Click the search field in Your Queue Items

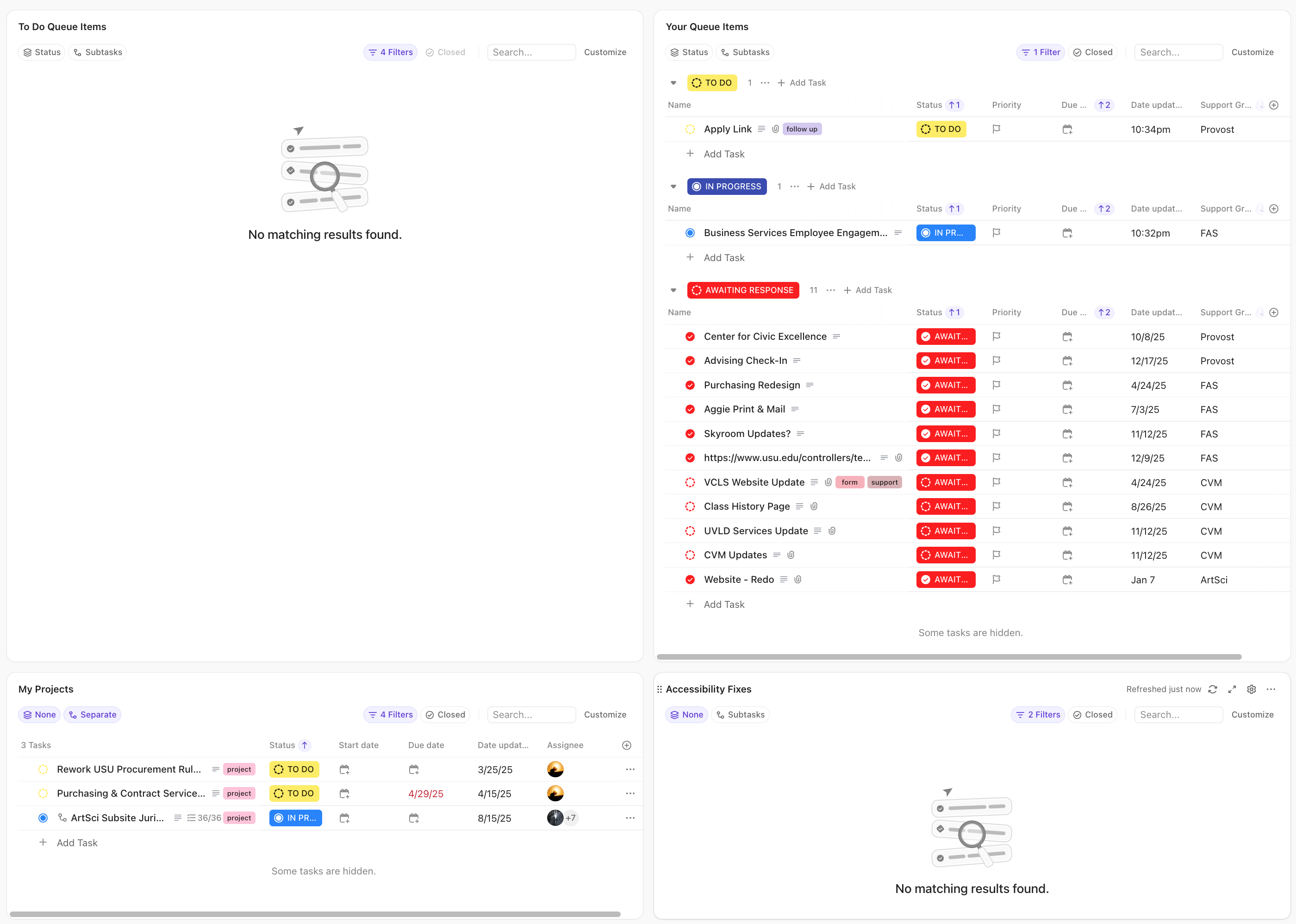coord(1178,52)
